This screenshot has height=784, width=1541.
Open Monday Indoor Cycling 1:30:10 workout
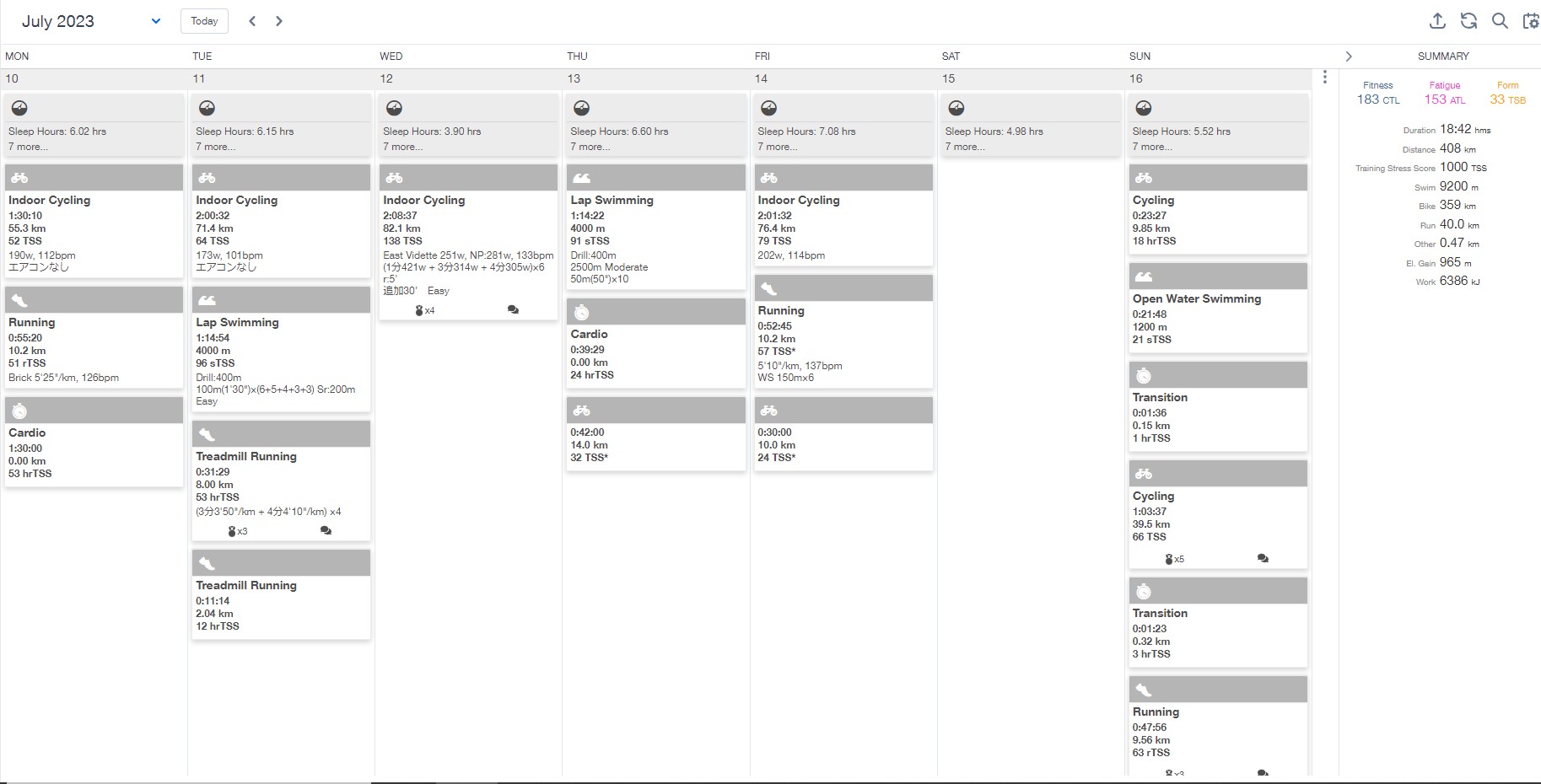(94, 221)
